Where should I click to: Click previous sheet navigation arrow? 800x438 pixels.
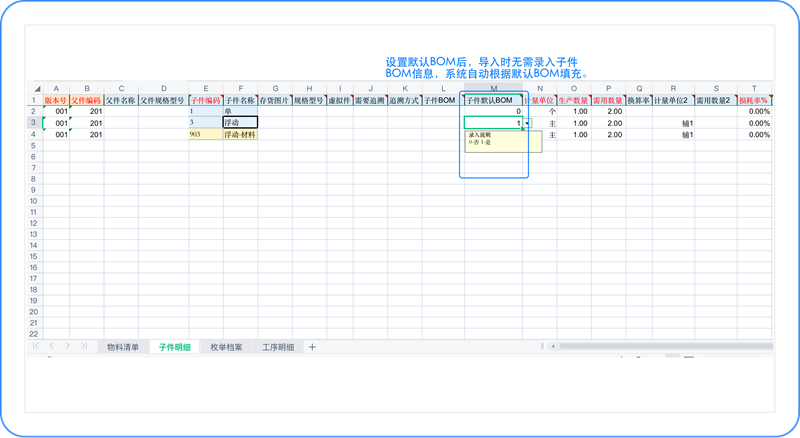(52, 346)
